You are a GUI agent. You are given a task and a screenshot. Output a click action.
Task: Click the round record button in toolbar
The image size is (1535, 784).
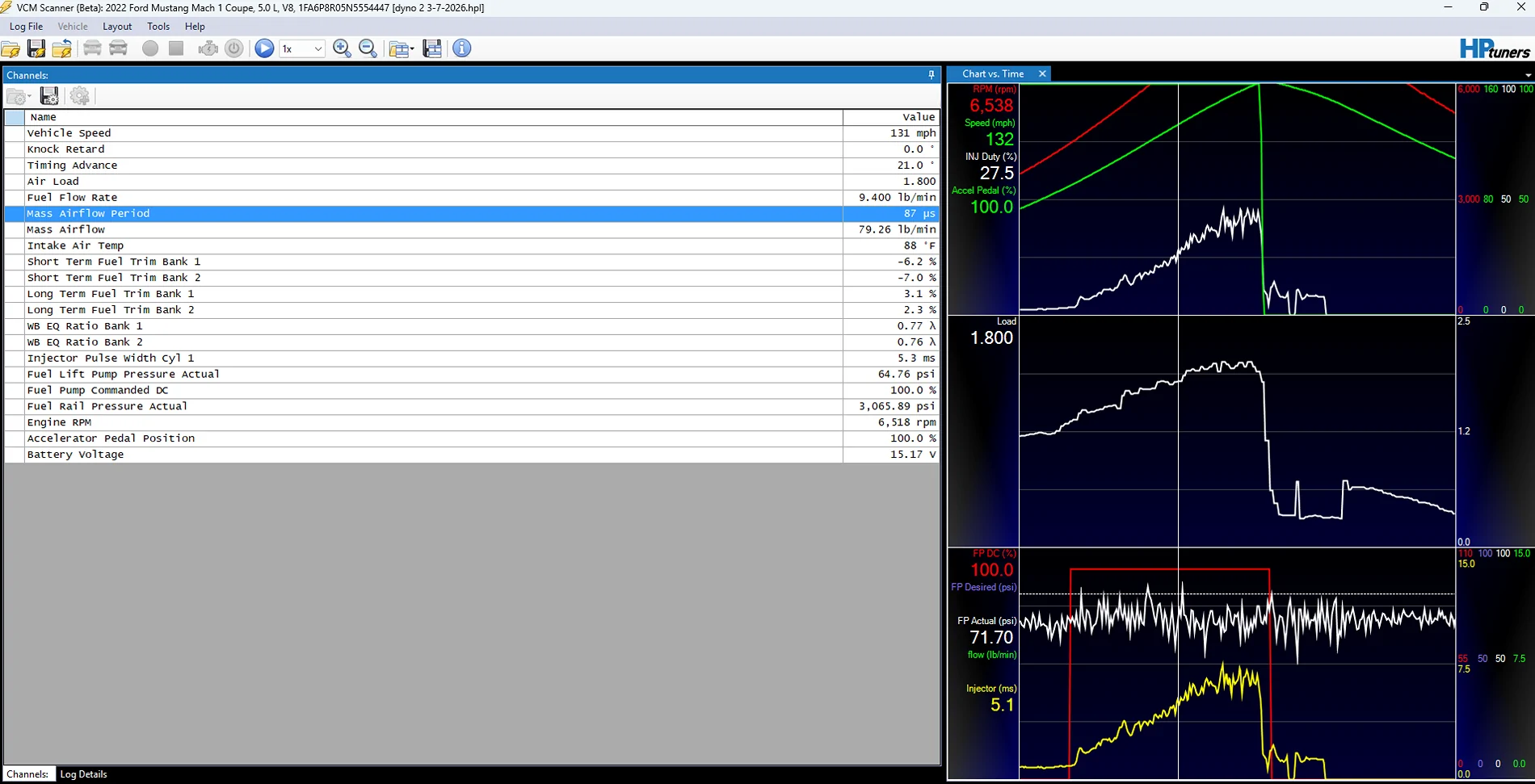[150, 48]
